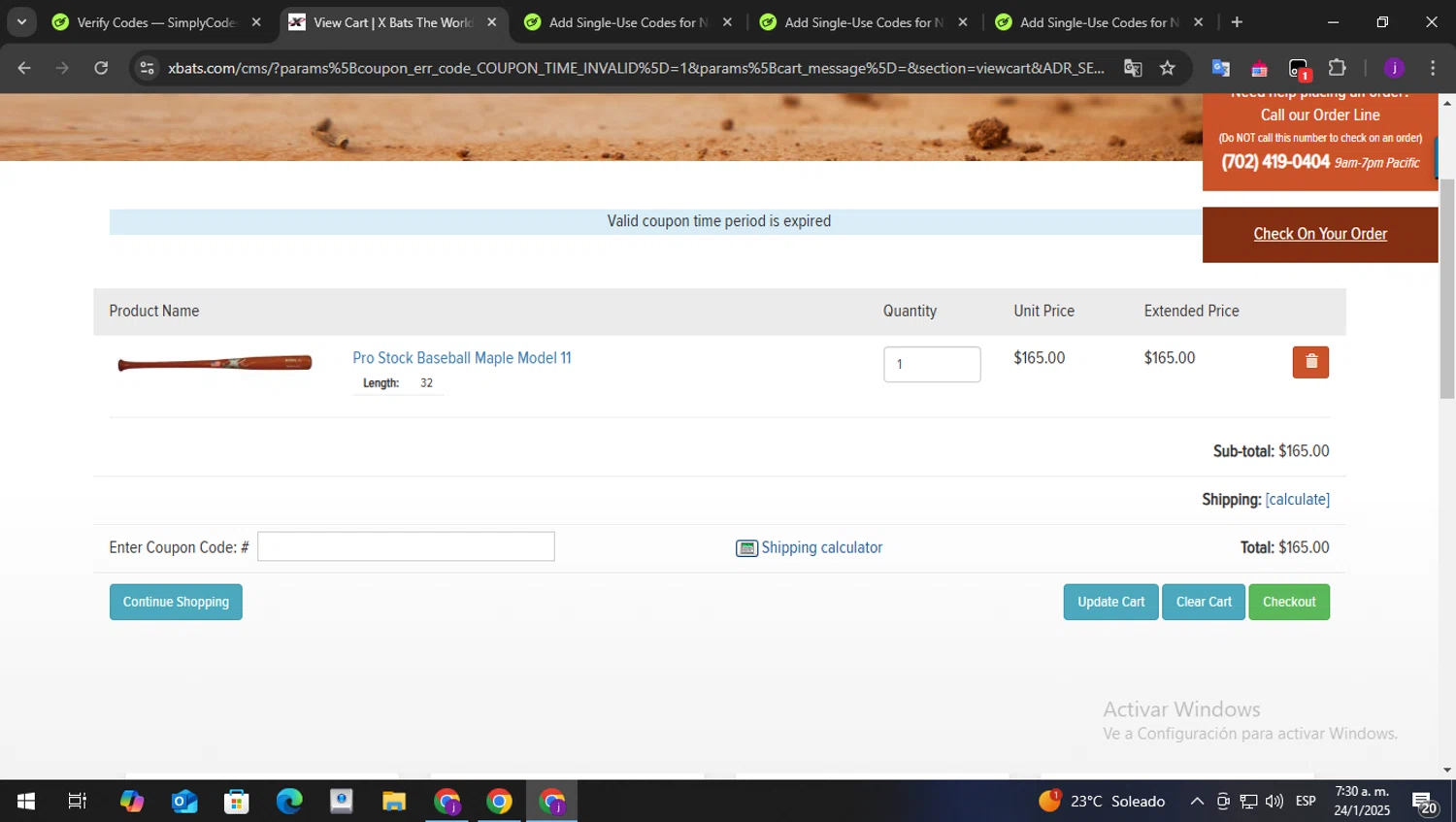
Task: Click the scrollbar down arrow
Action: 1447,770
